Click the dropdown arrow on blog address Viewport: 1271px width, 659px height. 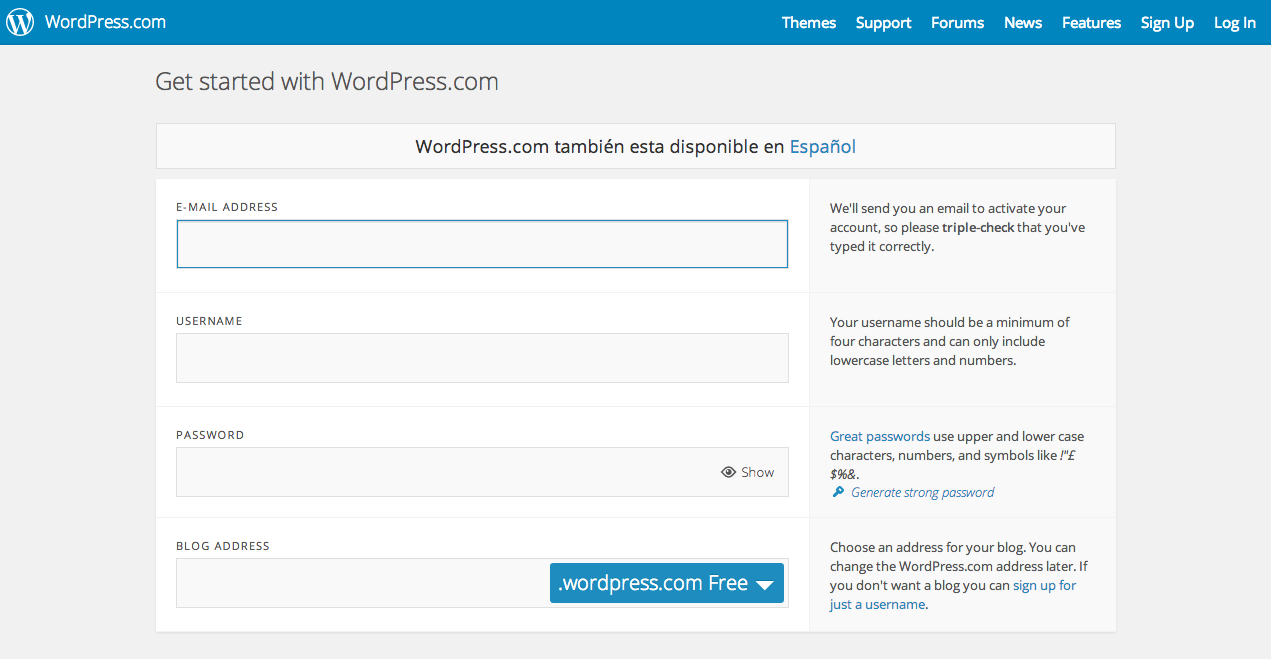pos(765,584)
